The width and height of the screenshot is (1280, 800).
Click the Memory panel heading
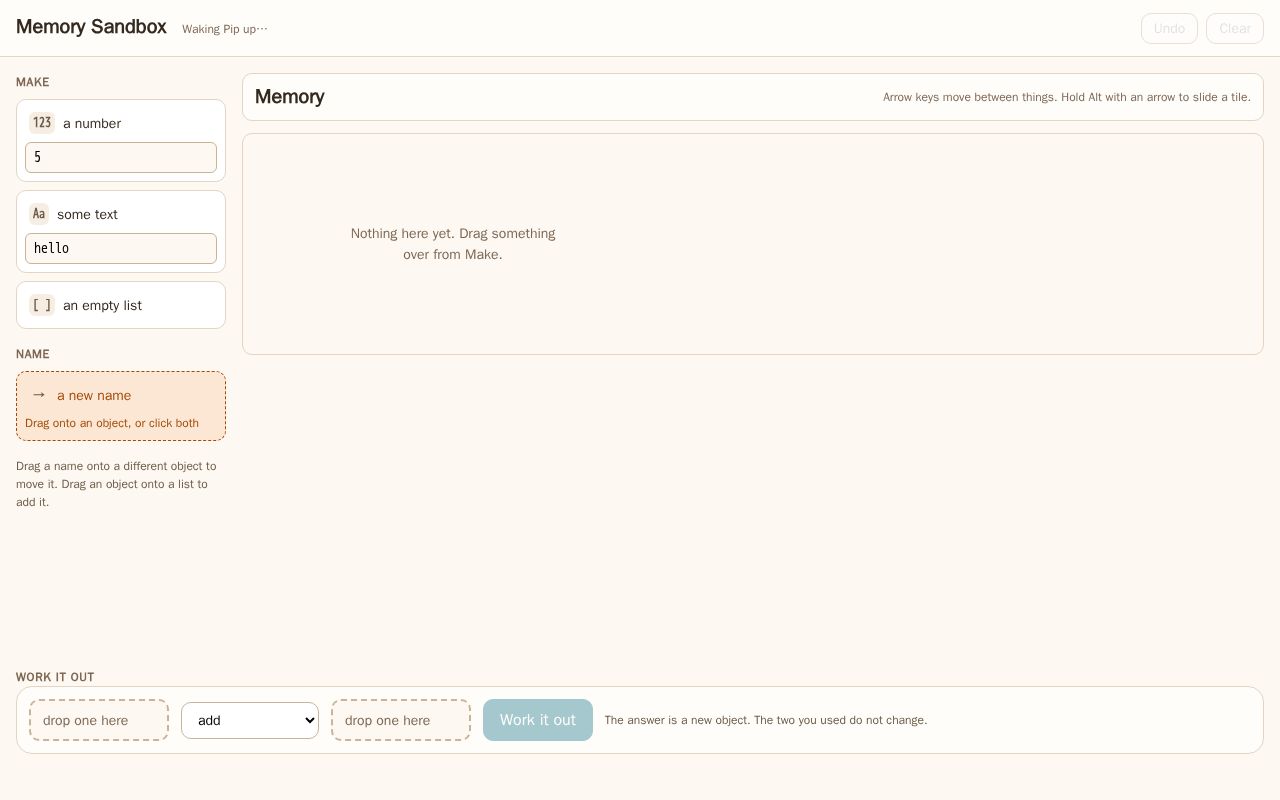[x=289, y=97]
